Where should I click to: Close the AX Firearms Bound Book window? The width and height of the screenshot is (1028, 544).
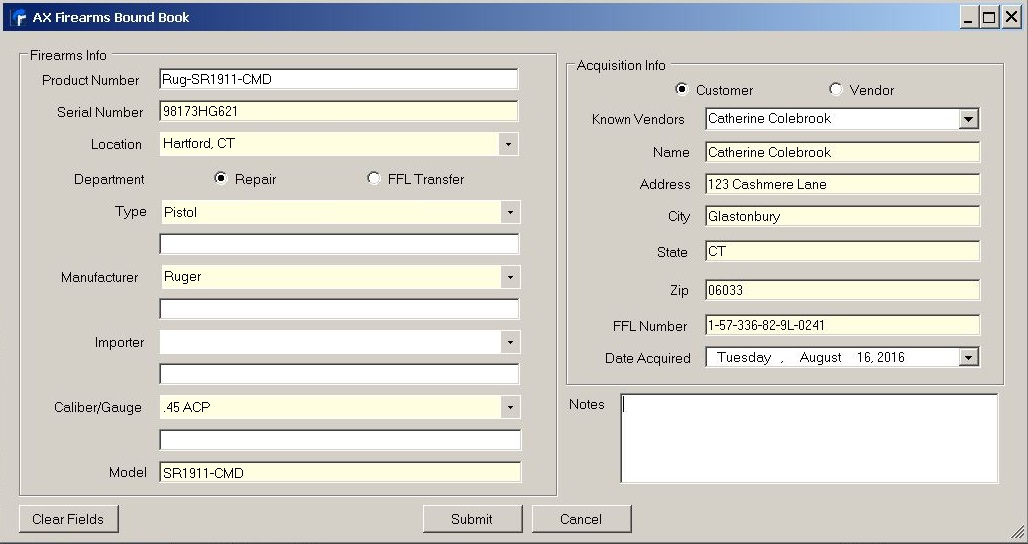(1011, 18)
